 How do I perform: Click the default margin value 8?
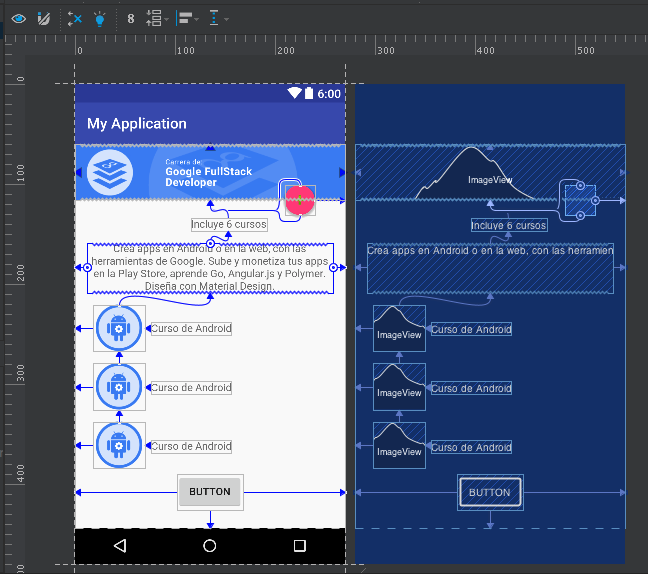click(131, 18)
